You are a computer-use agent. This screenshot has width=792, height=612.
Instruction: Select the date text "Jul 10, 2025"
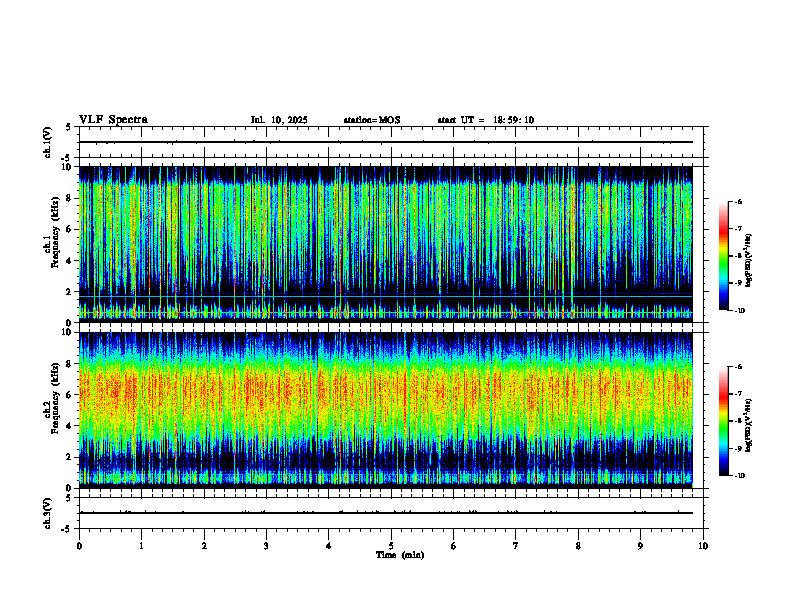click(x=279, y=120)
